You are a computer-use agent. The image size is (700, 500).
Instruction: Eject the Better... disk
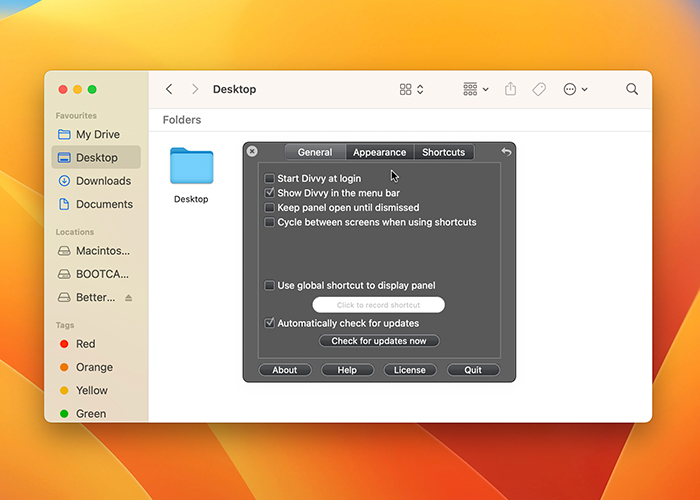(129, 298)
